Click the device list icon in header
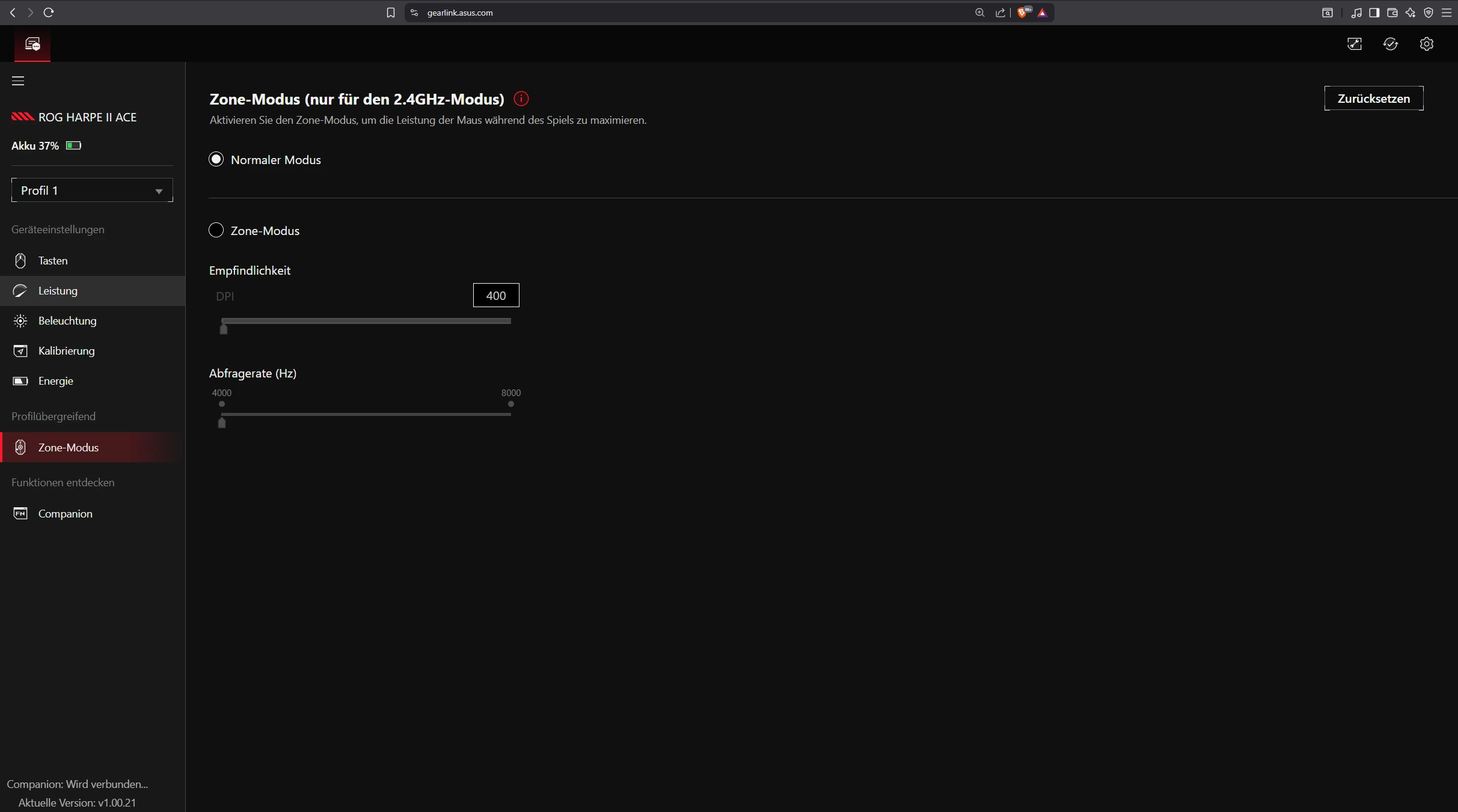Viewport: 1458px width, 812px height. tap(32, 44)
